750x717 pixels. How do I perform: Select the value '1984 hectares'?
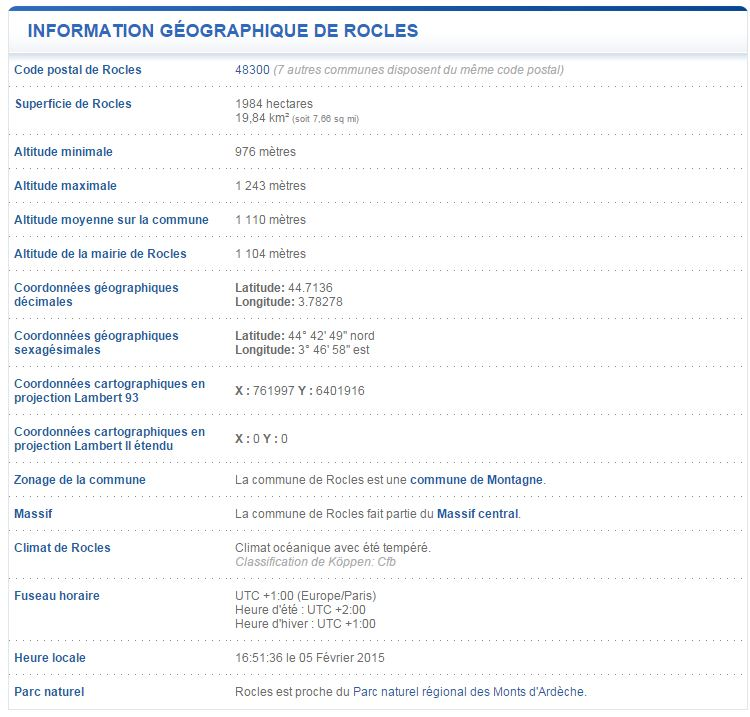pyautogui.click(x=274, y=104)
